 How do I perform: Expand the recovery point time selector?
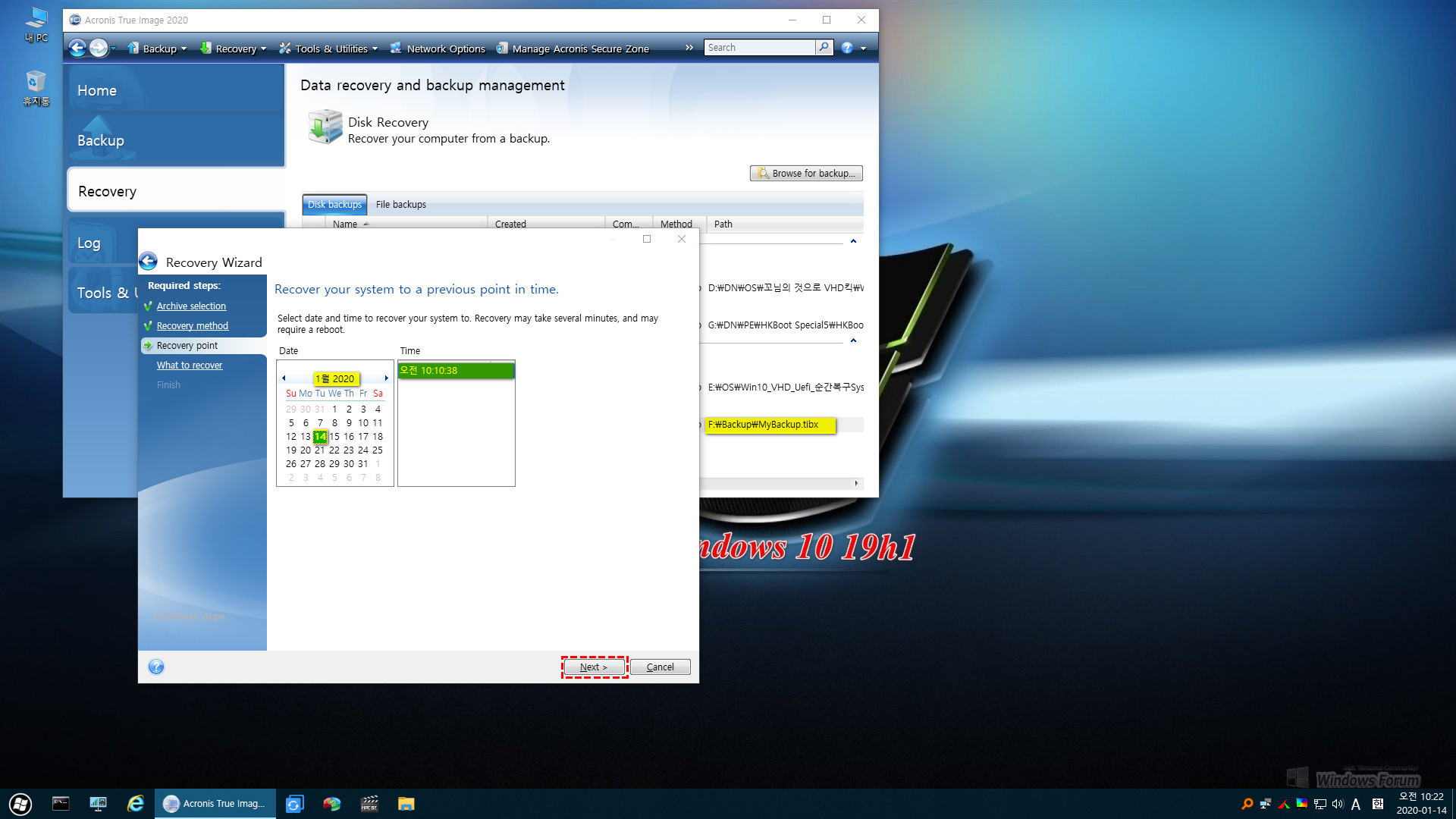point(456,371)
